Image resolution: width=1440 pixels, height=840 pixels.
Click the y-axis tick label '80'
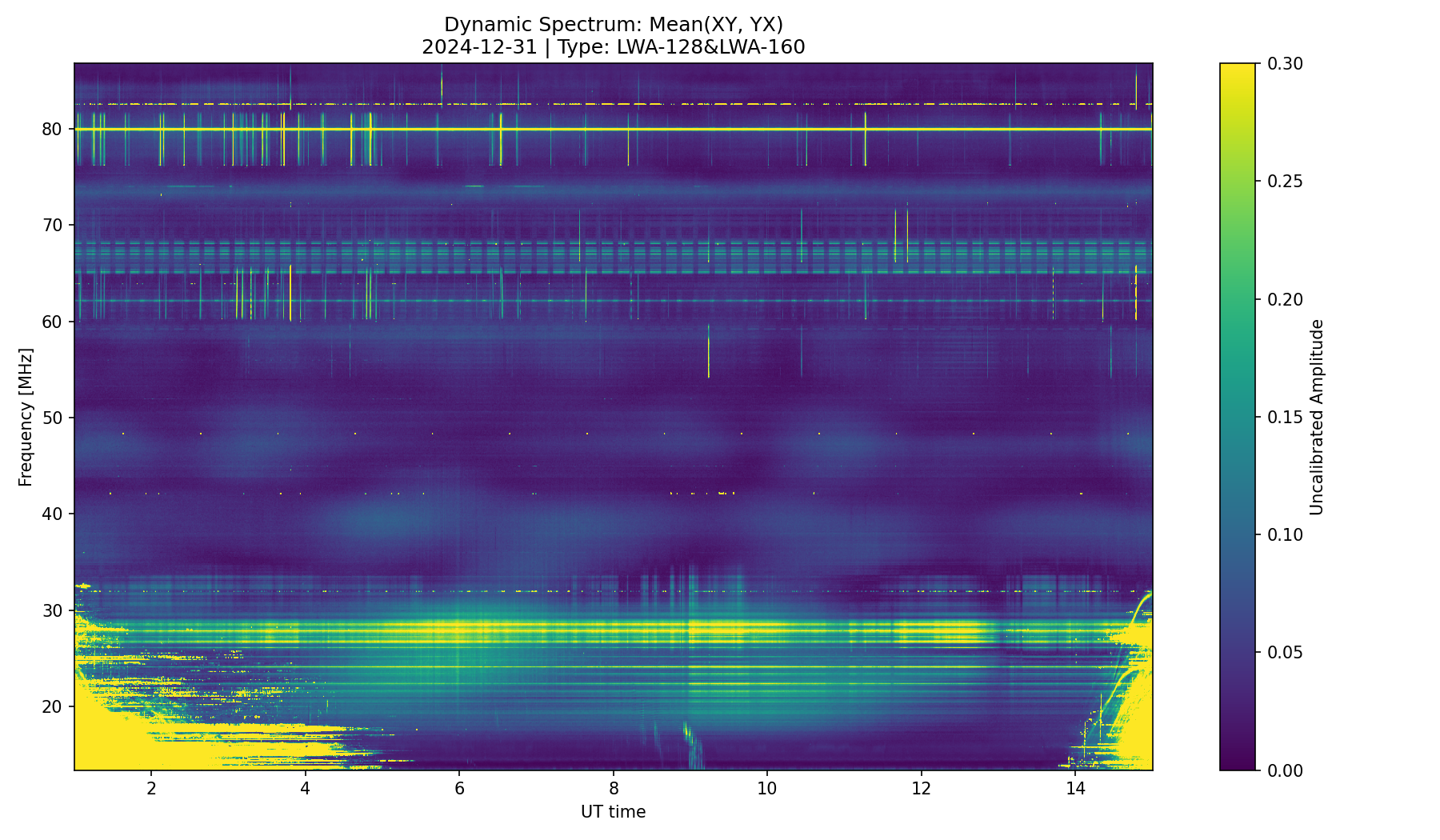click(x=53, y=129)
